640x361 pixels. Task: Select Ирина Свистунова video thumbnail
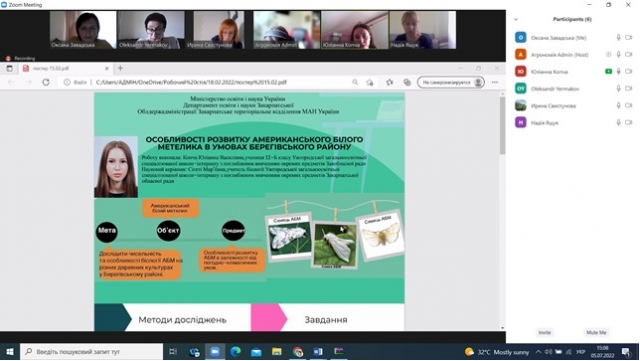tap(219, 30)
